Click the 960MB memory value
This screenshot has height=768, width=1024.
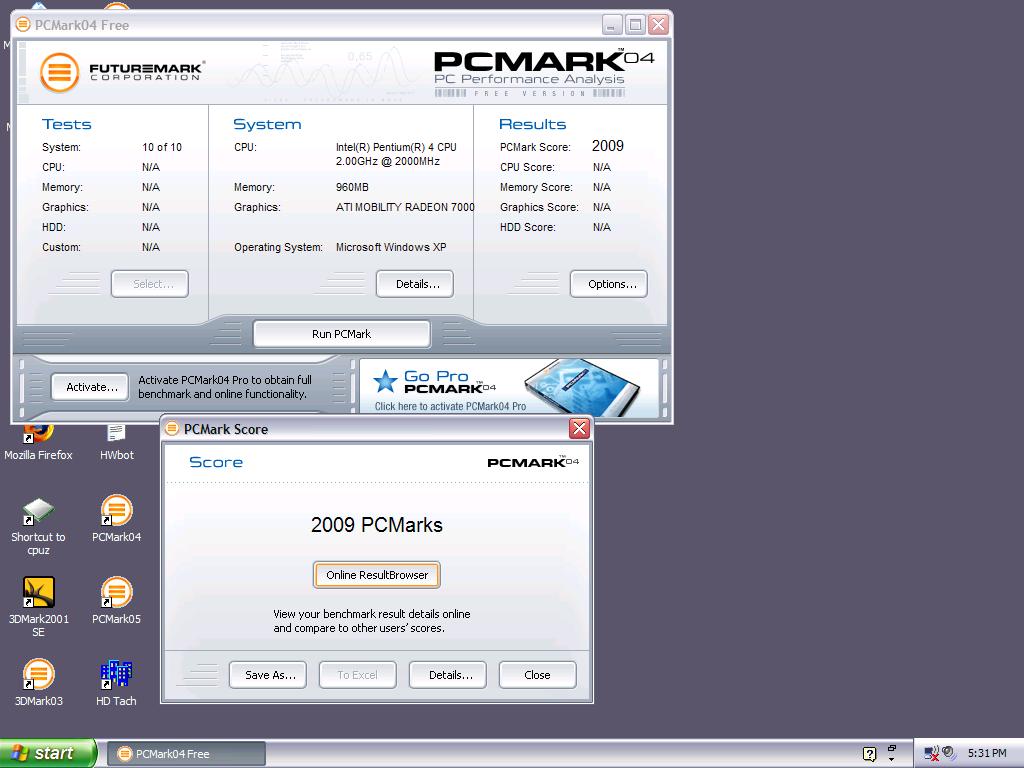[x=352, y=187]
